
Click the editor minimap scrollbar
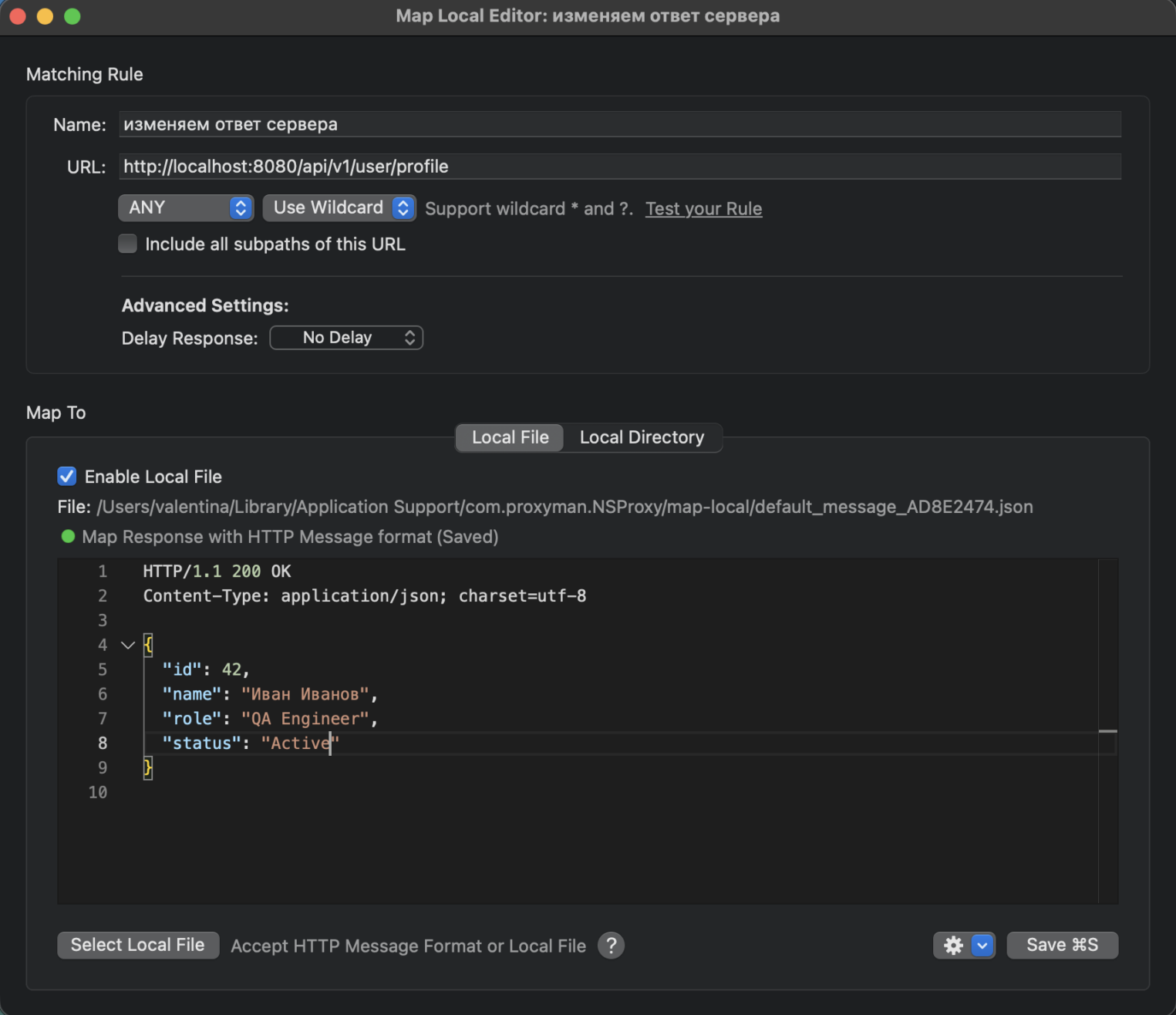[x=1107, y=730]
